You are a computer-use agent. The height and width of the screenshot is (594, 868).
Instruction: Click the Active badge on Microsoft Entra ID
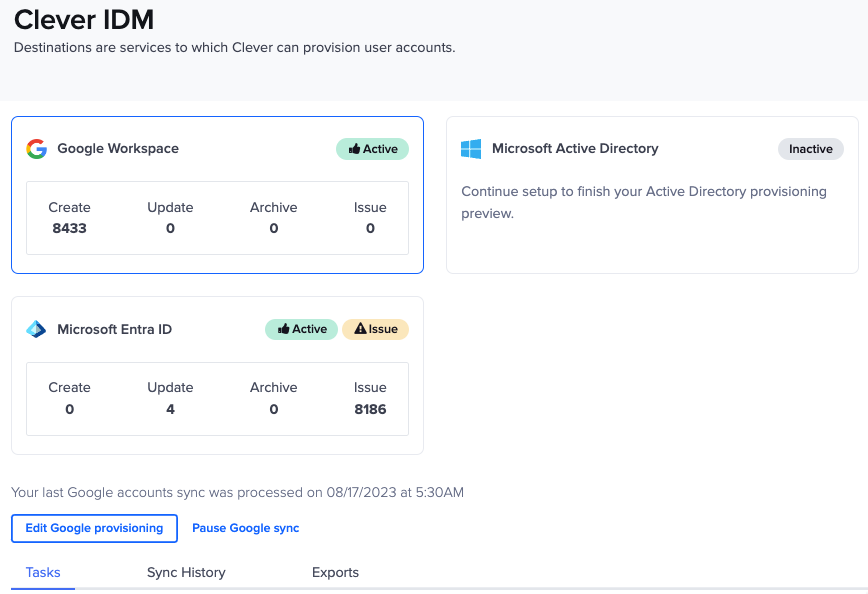pos(301,328)
